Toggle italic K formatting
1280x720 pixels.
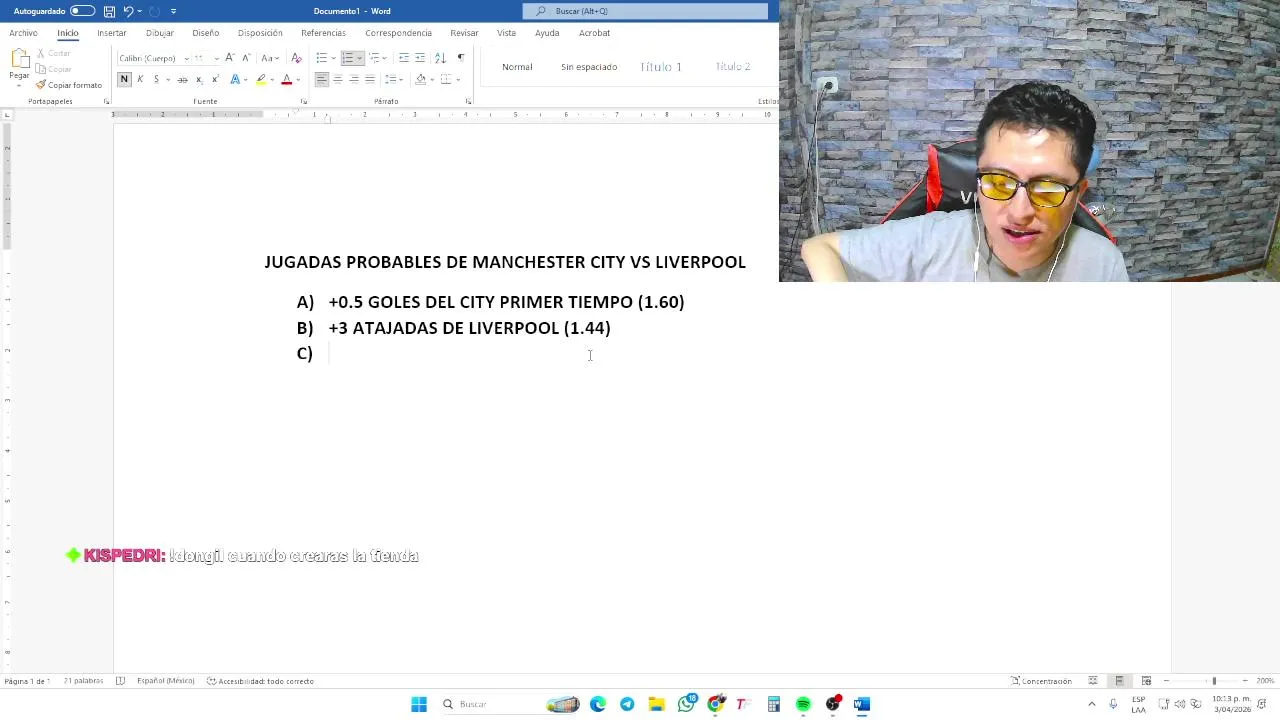[140, 79]
